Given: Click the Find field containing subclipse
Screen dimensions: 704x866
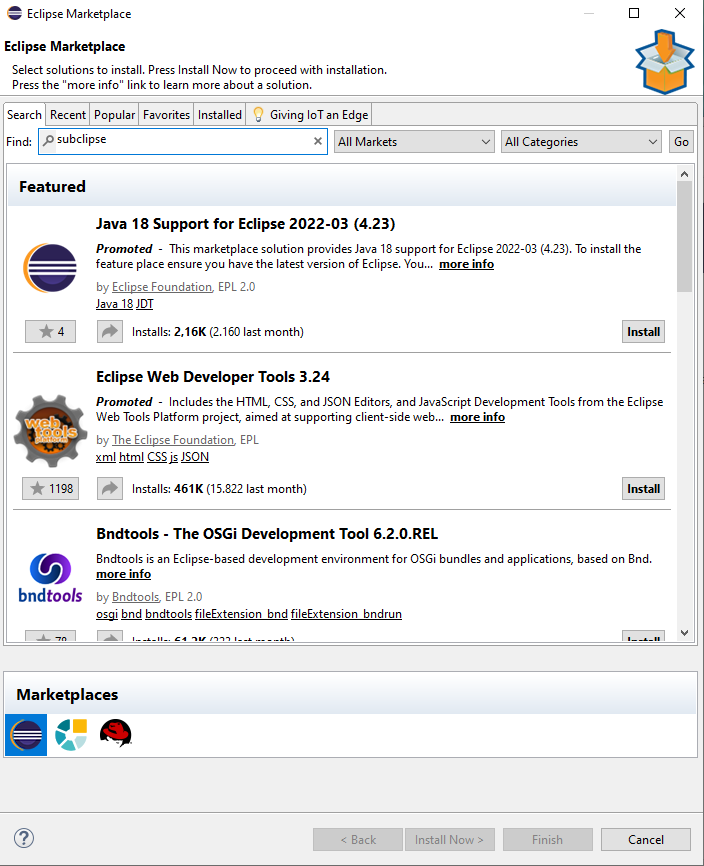Looking at the screenshot, I should click(x=183, y=141).
